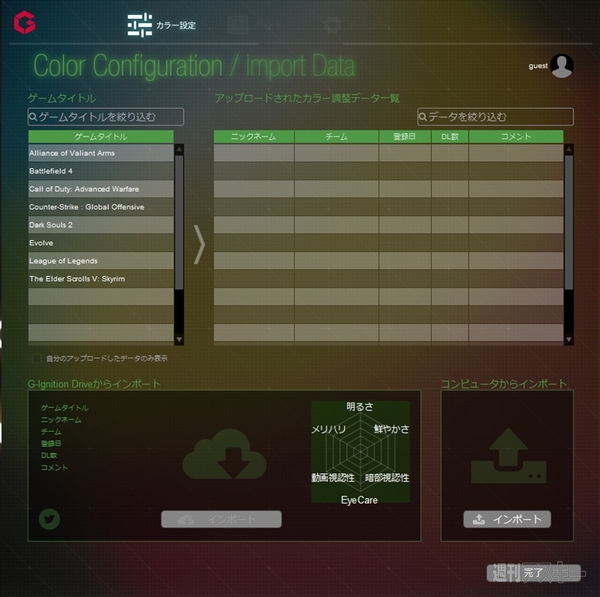Sort by DL数 column header

[450, 137]
